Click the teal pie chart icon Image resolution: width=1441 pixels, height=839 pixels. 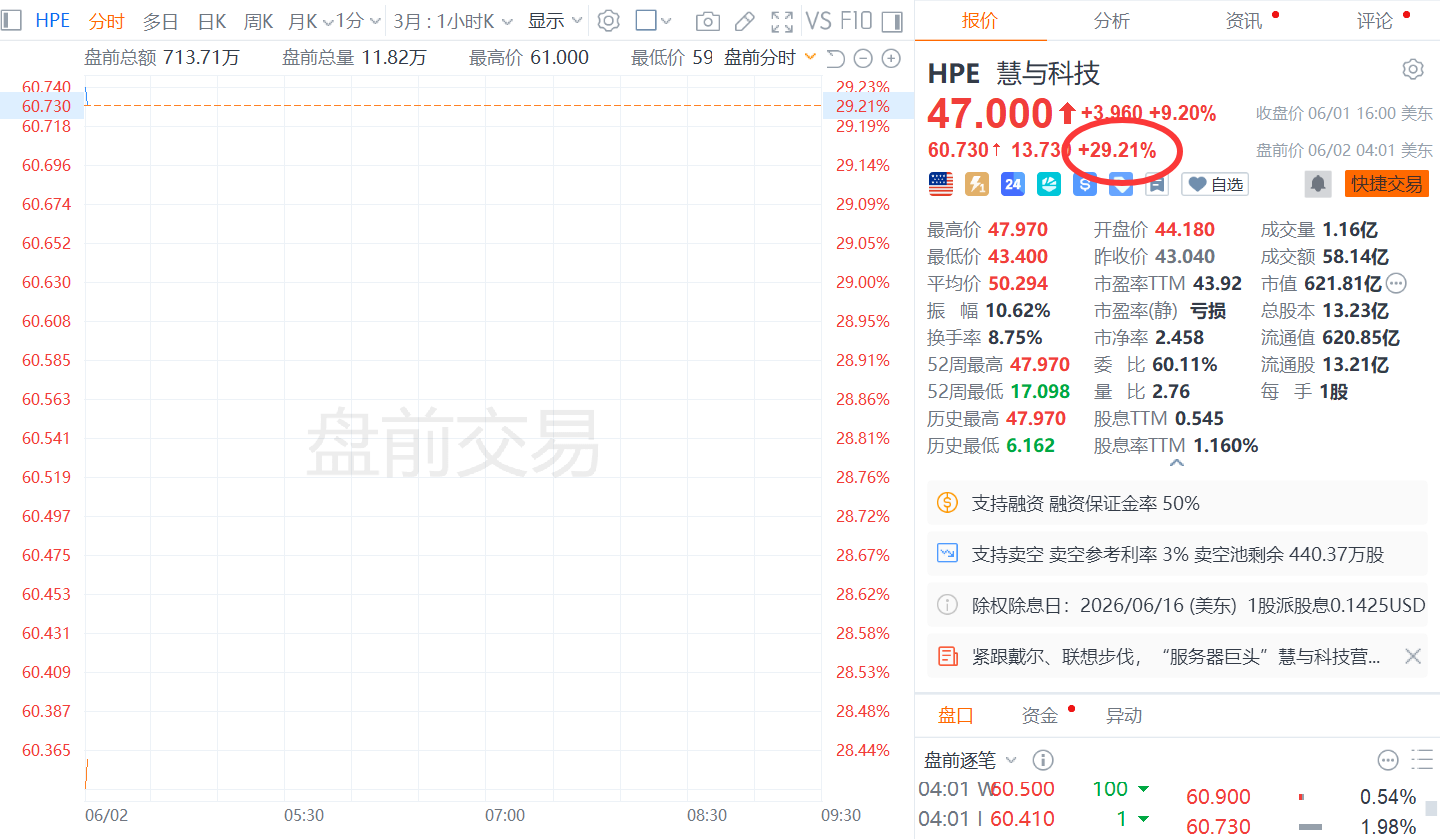pos(1049,184)
